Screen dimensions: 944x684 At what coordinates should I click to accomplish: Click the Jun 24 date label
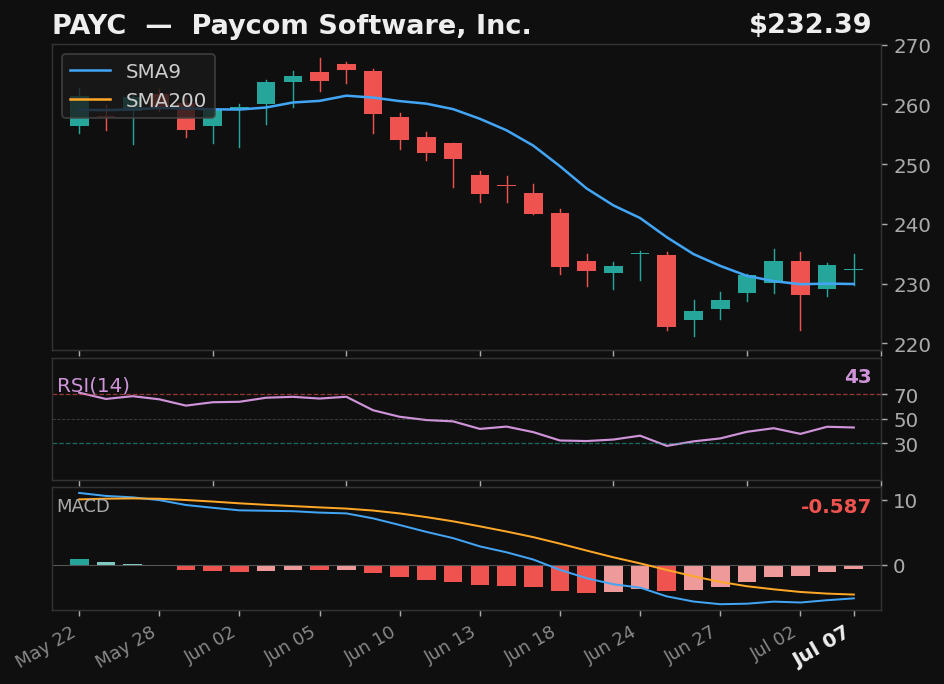607,645
